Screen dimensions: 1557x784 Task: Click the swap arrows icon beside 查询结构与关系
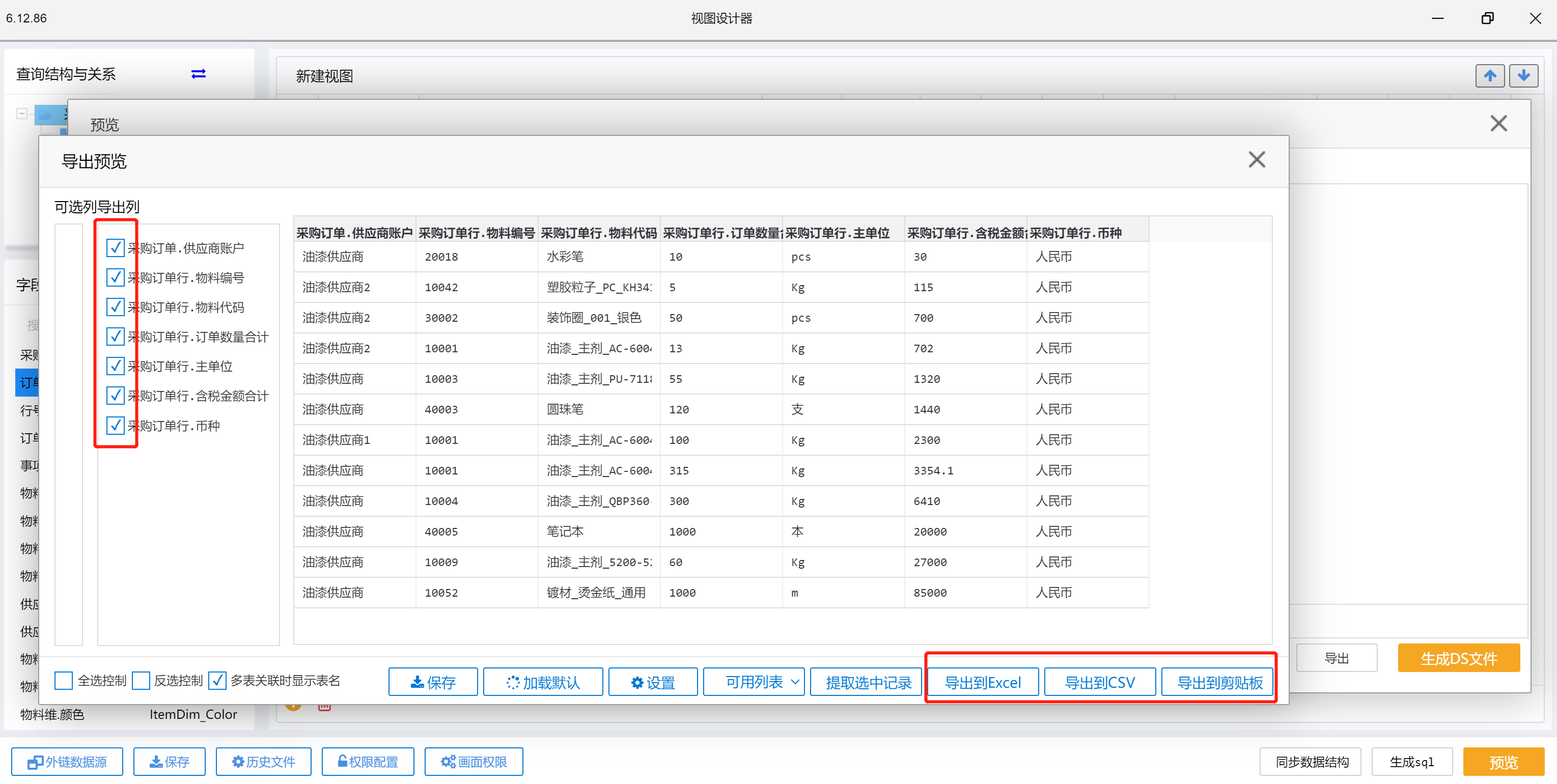pyautogui.click(x=198, y=74)
